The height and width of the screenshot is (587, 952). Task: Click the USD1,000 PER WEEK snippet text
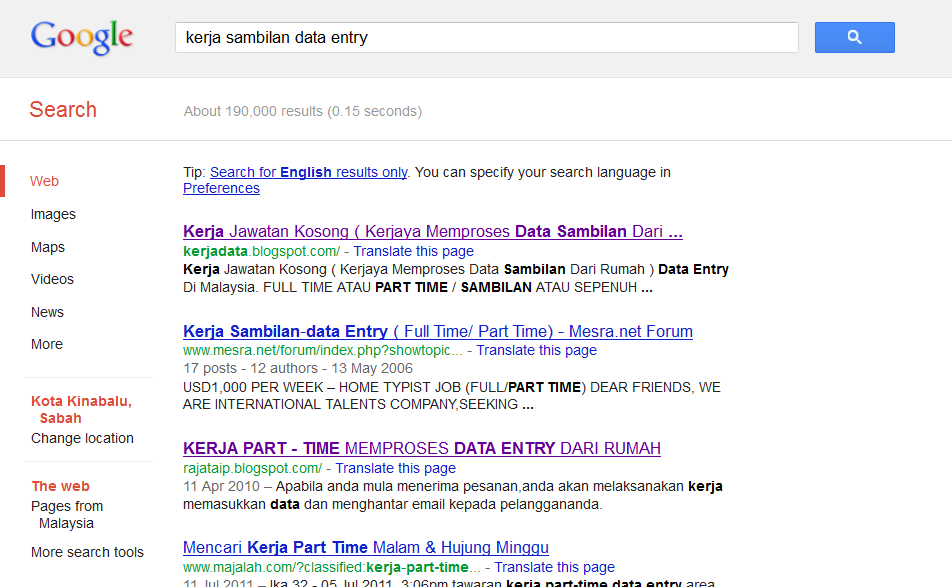452,396
